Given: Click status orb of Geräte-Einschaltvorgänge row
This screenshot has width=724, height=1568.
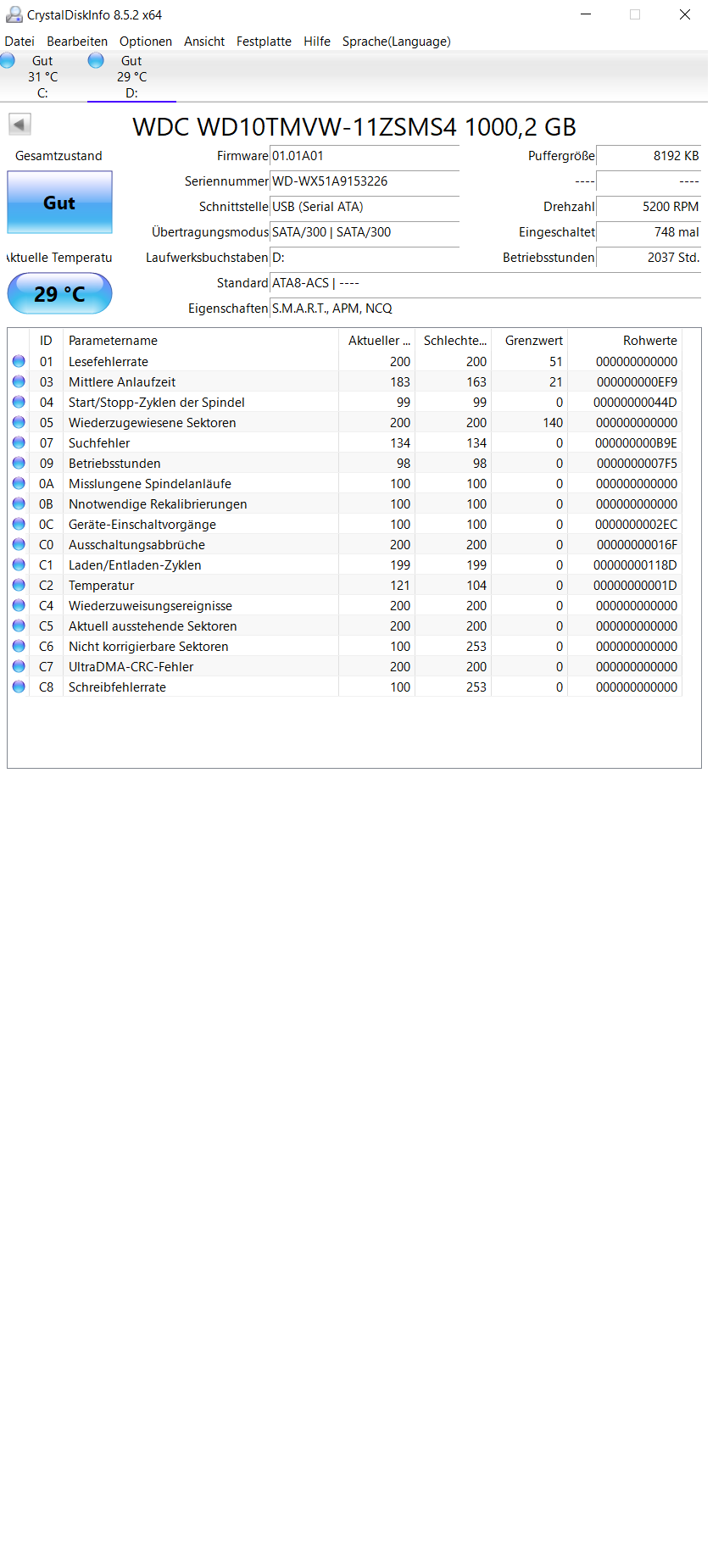Looking at the screenshot, I should tap(19, 524).
